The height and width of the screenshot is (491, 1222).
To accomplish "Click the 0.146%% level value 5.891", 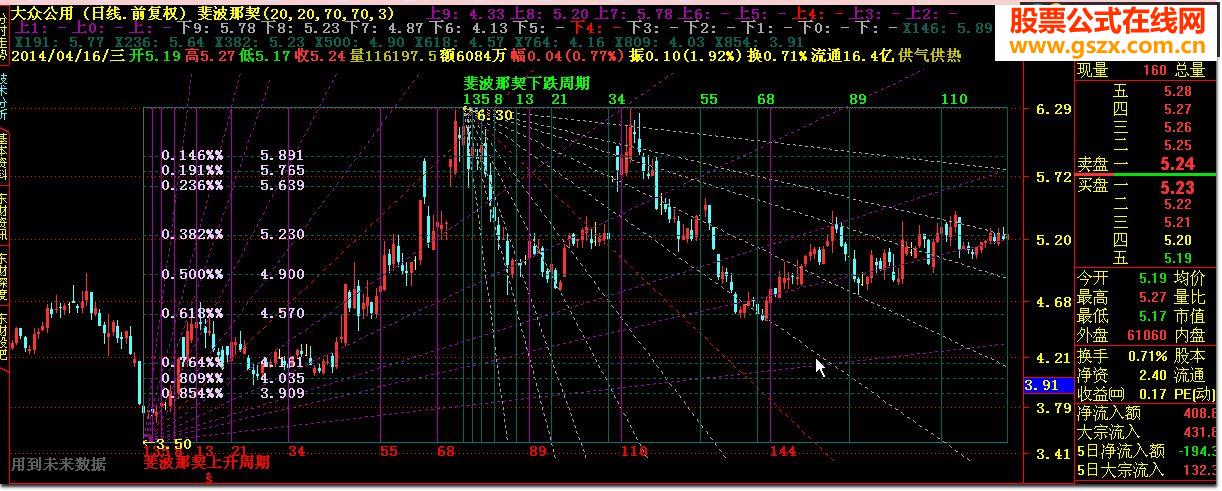I will tap(282, 155).
